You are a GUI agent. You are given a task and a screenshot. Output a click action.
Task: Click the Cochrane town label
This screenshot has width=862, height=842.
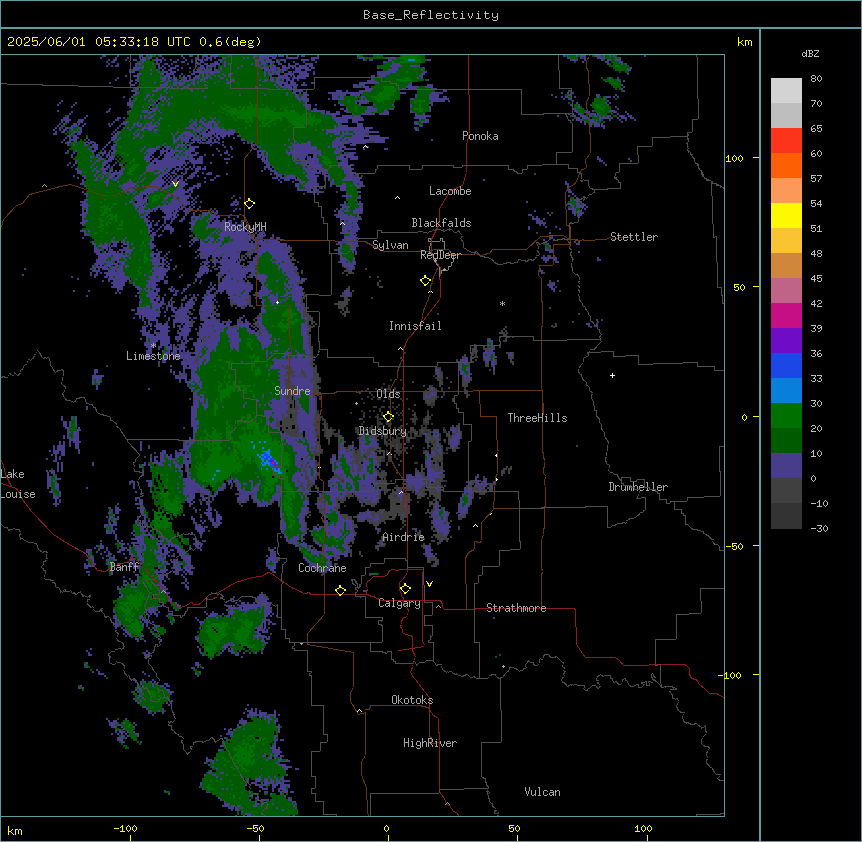[x=322, y=568]
